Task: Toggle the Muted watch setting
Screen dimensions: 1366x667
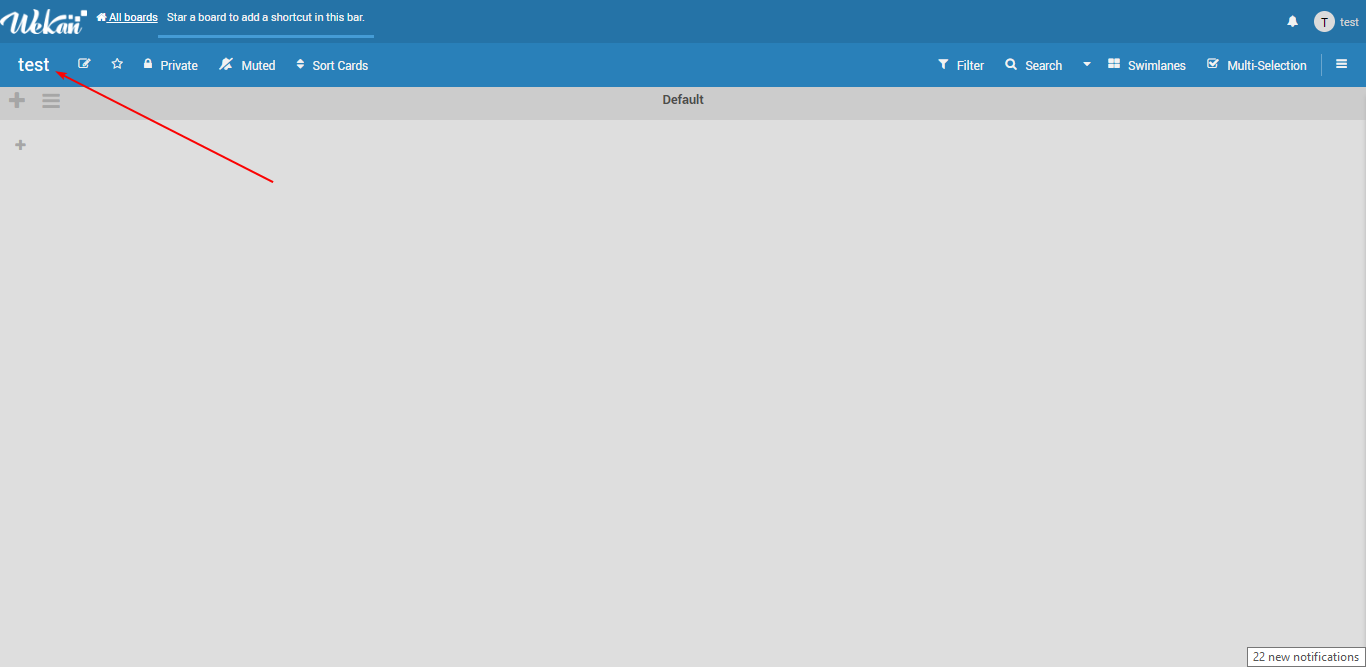Action: click(247, 65)
